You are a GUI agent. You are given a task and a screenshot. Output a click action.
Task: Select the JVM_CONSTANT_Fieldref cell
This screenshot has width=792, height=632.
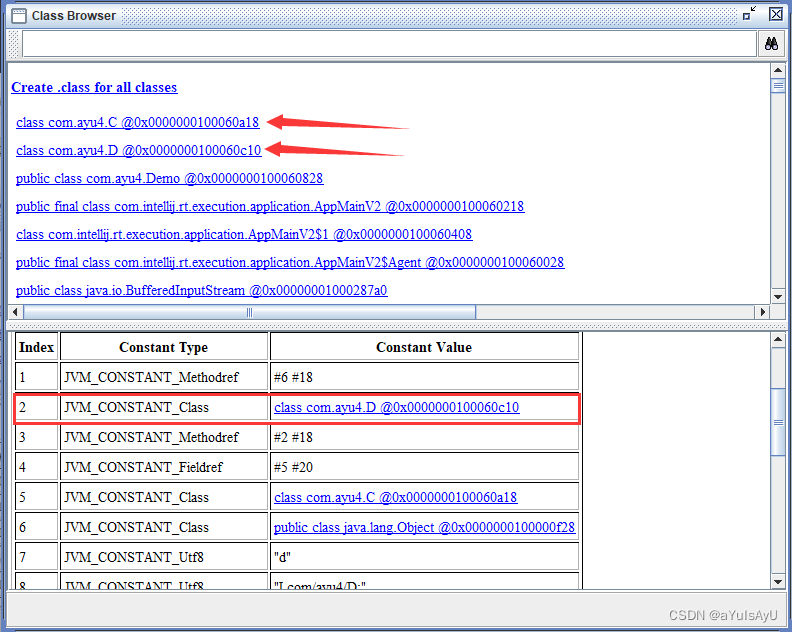tap(164, 467)
